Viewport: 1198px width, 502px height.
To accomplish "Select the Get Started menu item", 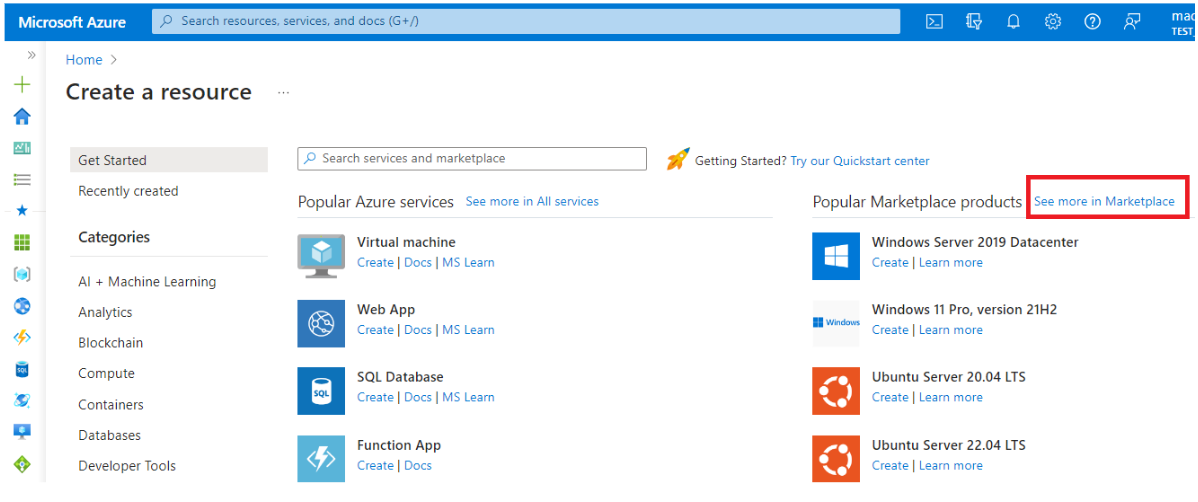I will tap(169, 160).
